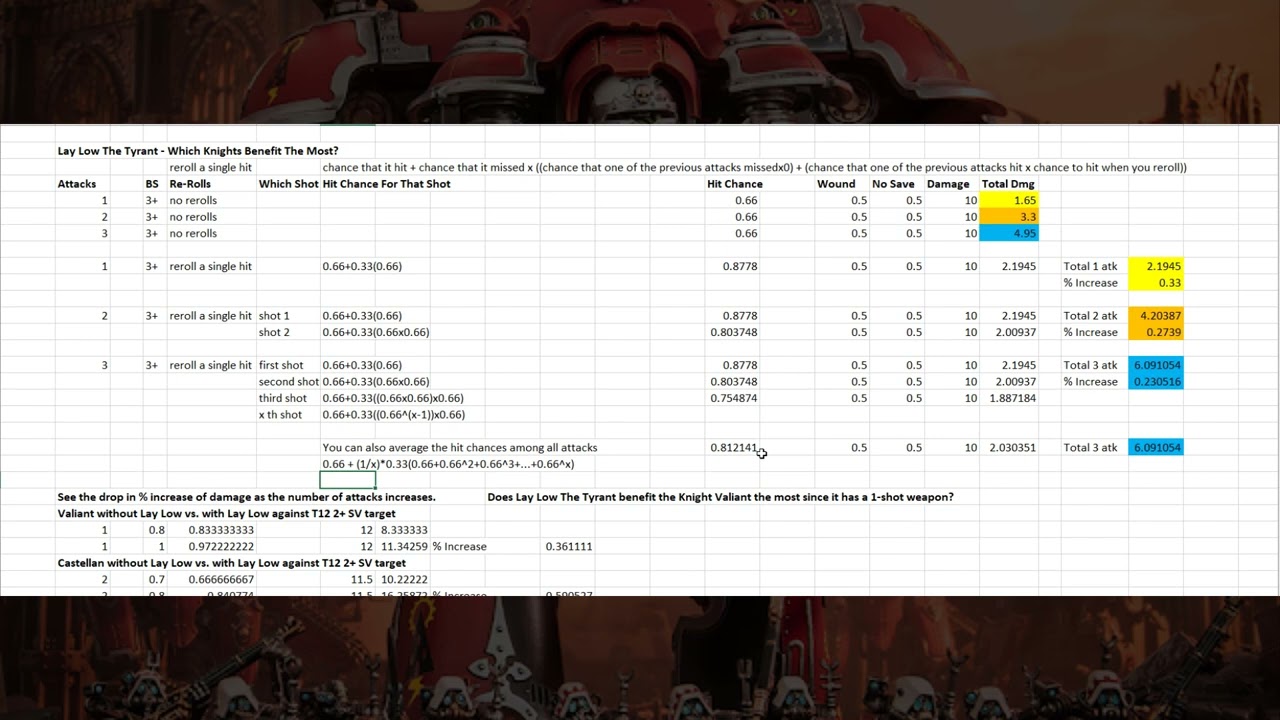Click the 'Which Shot' header cell
The height and width of the screenshot is (720, 1280).
pyautogui.click(x=289, y=184)
